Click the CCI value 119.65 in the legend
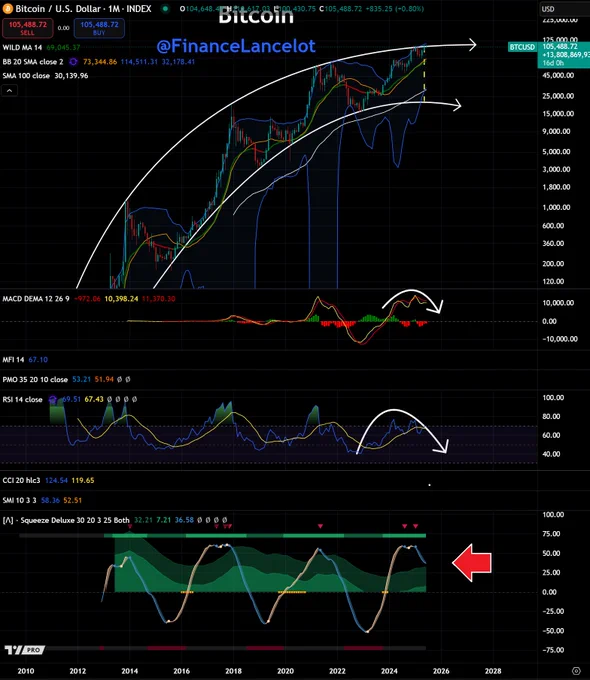This screenshot has width=590, height=680. tap(83, 481)
